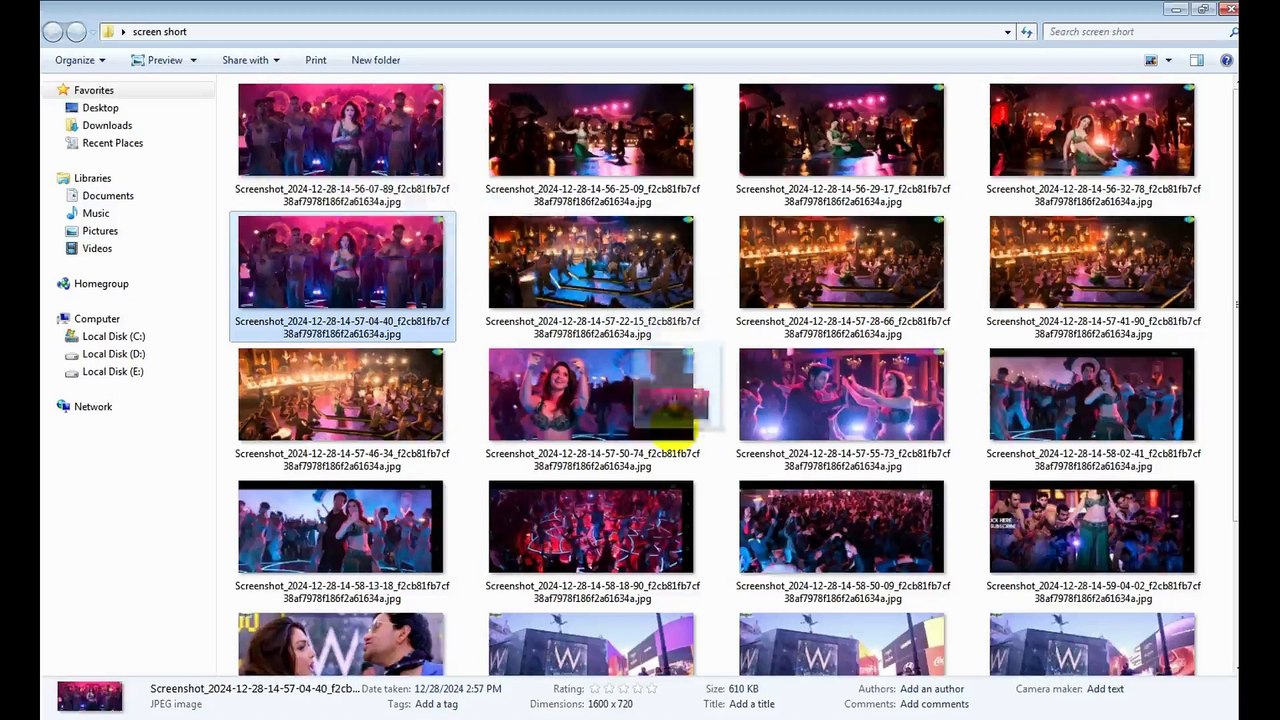Click file name Screenshot_2024-12-28-14-58-13-18
1280x720 pixels.
[342, 592]
